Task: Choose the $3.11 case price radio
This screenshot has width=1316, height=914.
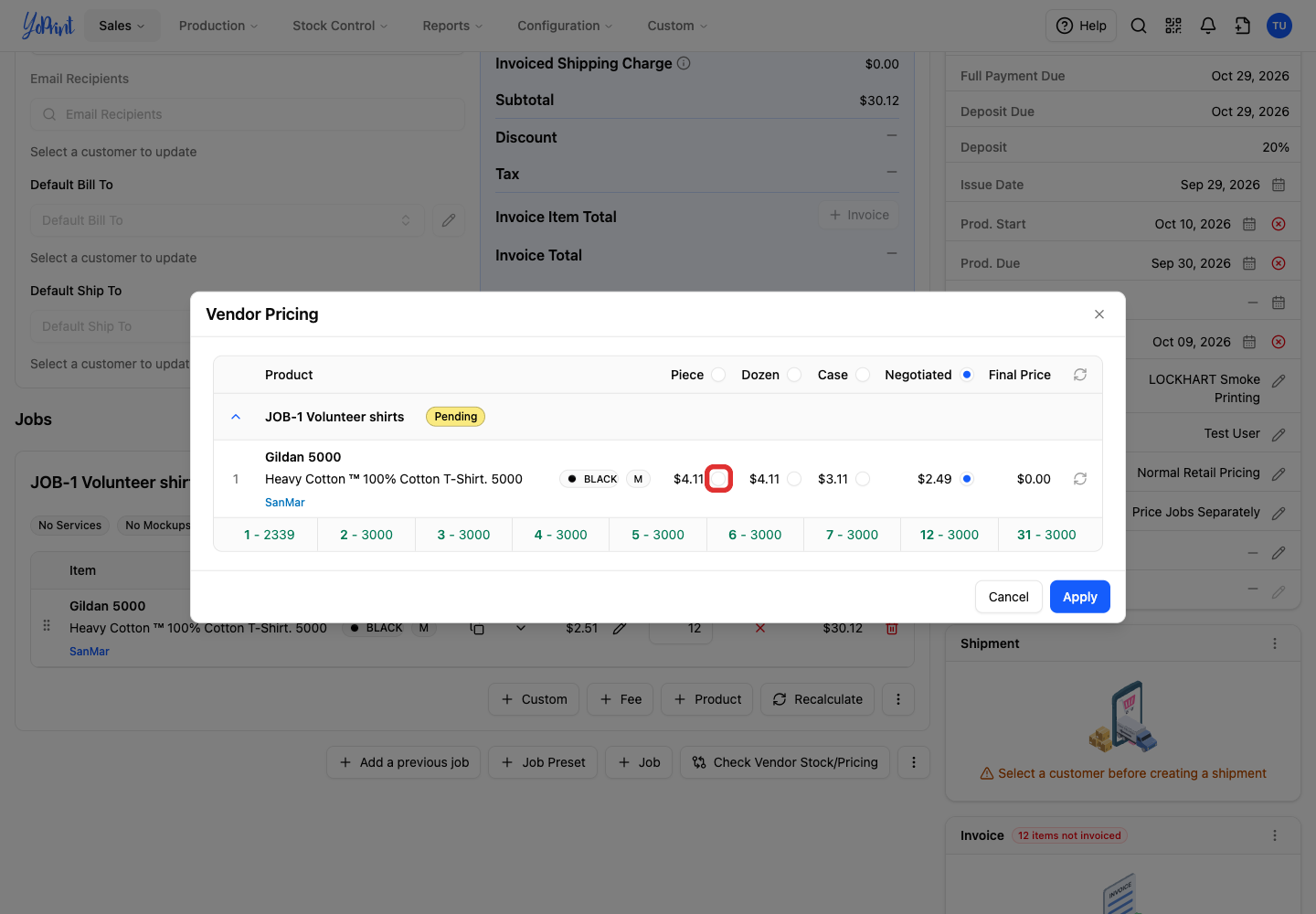Action: pos(863,479)
